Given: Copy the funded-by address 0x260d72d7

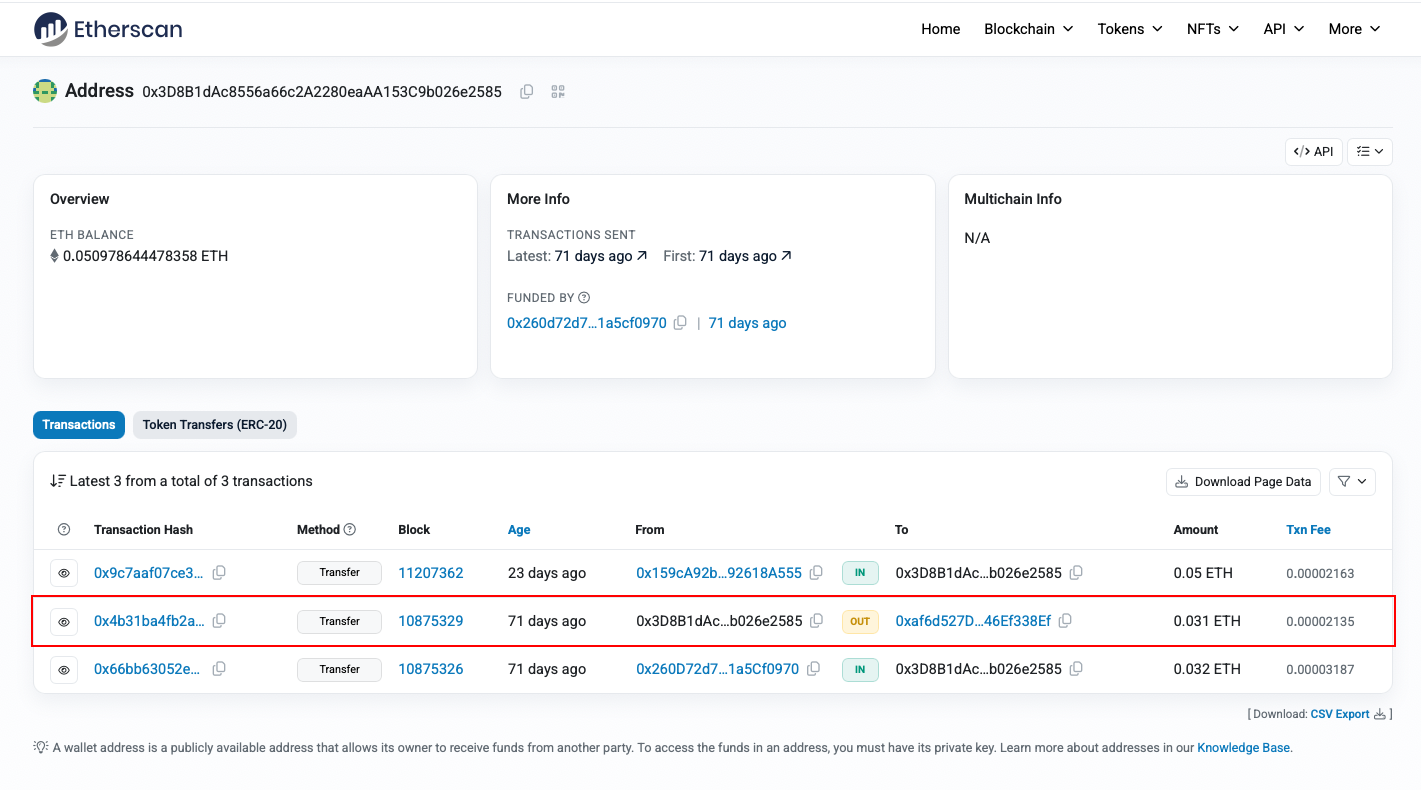Looking at the screenshot, I should click(680, 323).
